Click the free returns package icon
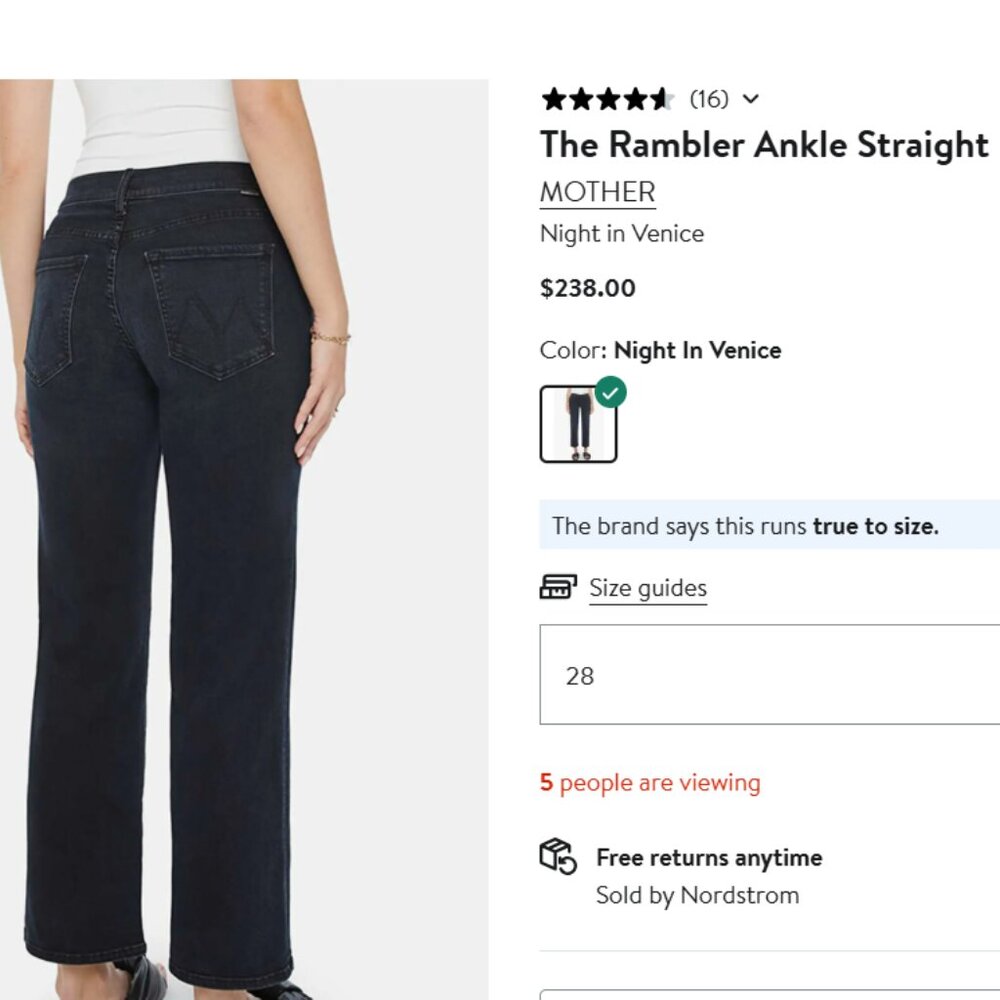1000x1000 pixels. point(556,859)
